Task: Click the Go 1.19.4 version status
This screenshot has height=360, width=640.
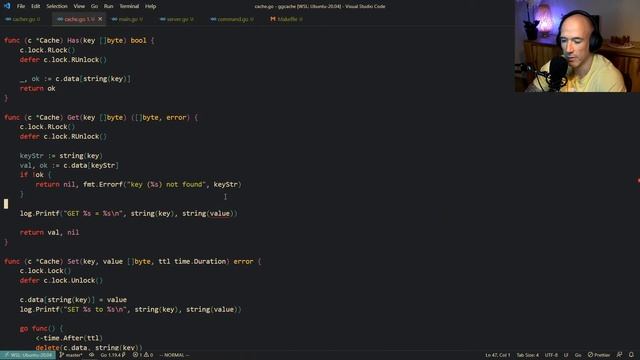Action: point(113,355)
